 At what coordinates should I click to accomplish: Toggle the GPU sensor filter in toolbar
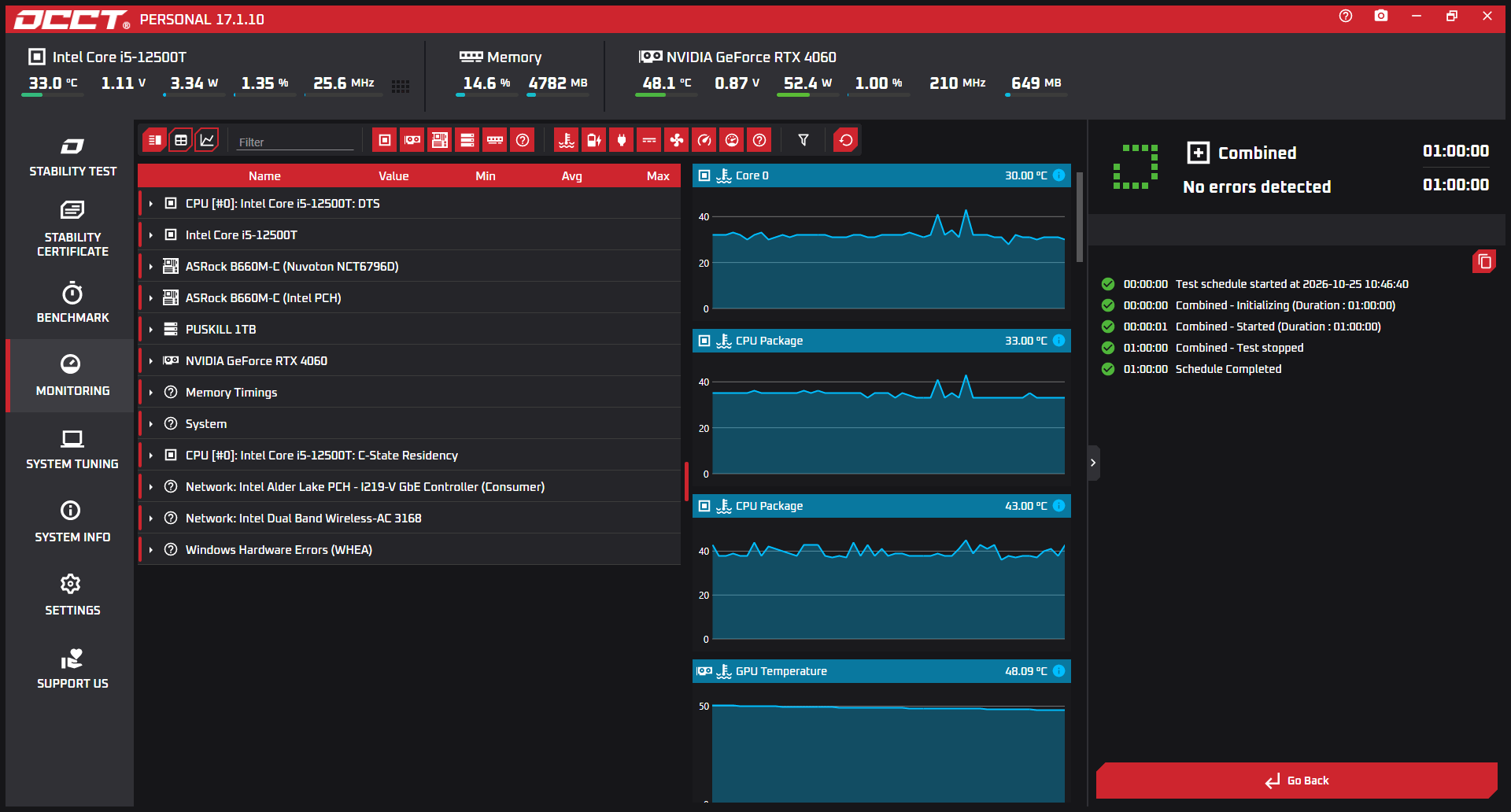click(x=412, y=140)
